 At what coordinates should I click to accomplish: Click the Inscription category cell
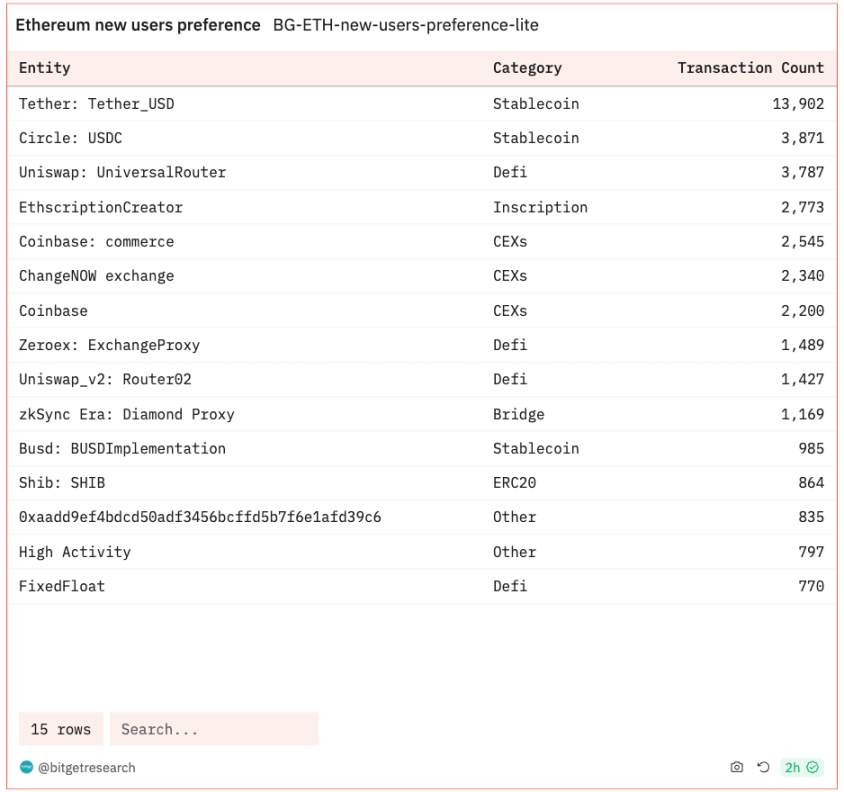(540, 207)
